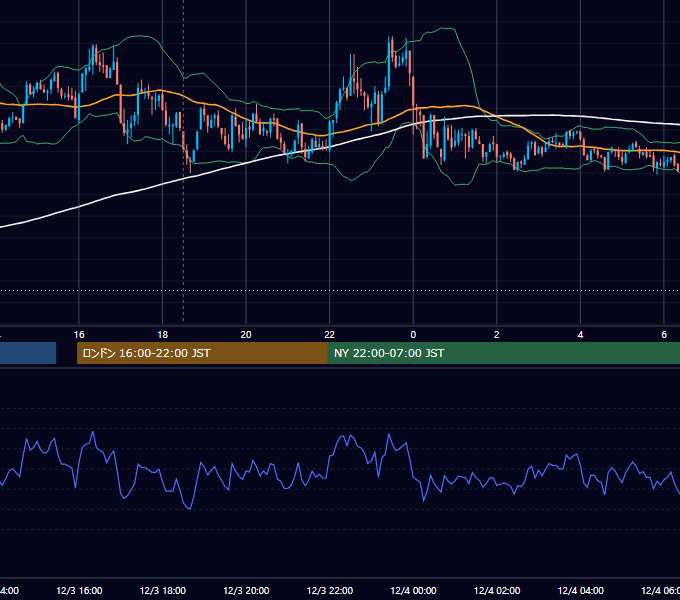Click the 12/3 22:00 date label
The height and width of the screenshot is (600, 680).
330,591
